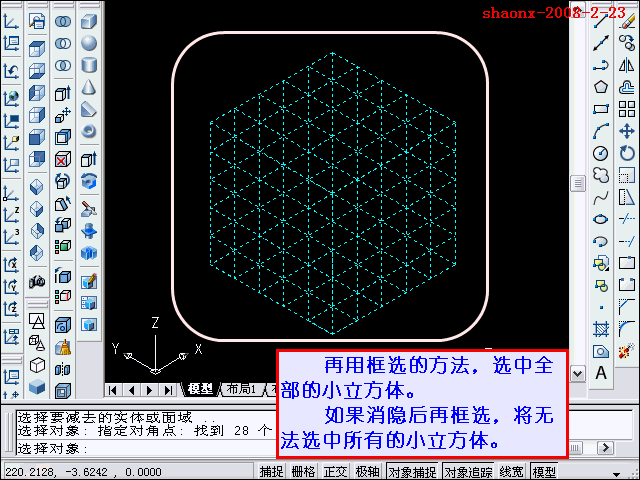This screenshot has width=640, height=480.
Task: Activate the Clean solid broom icon
Action: [63, 348]
